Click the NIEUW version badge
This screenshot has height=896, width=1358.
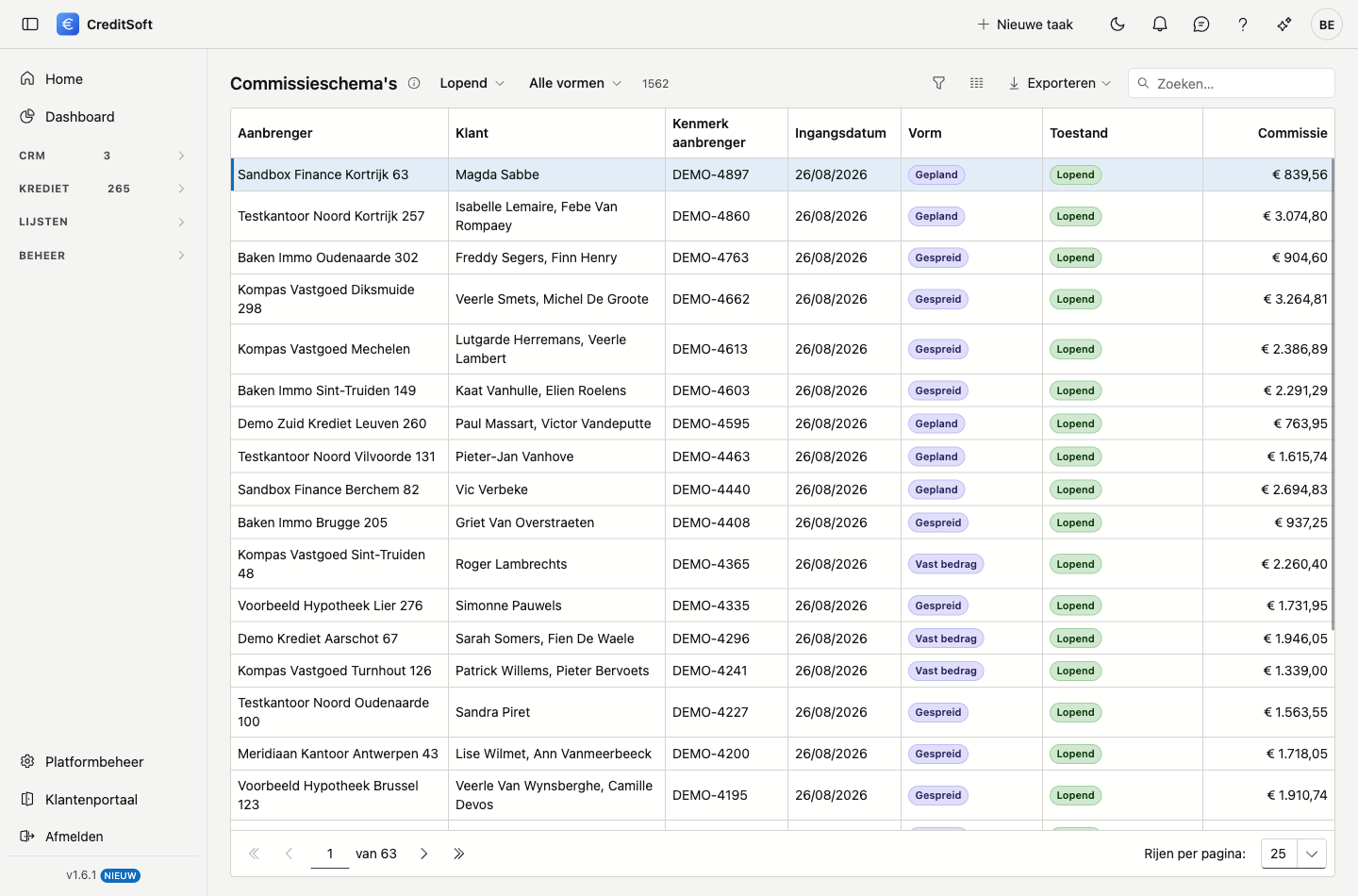pyautogui.click(x=121, y=875)
